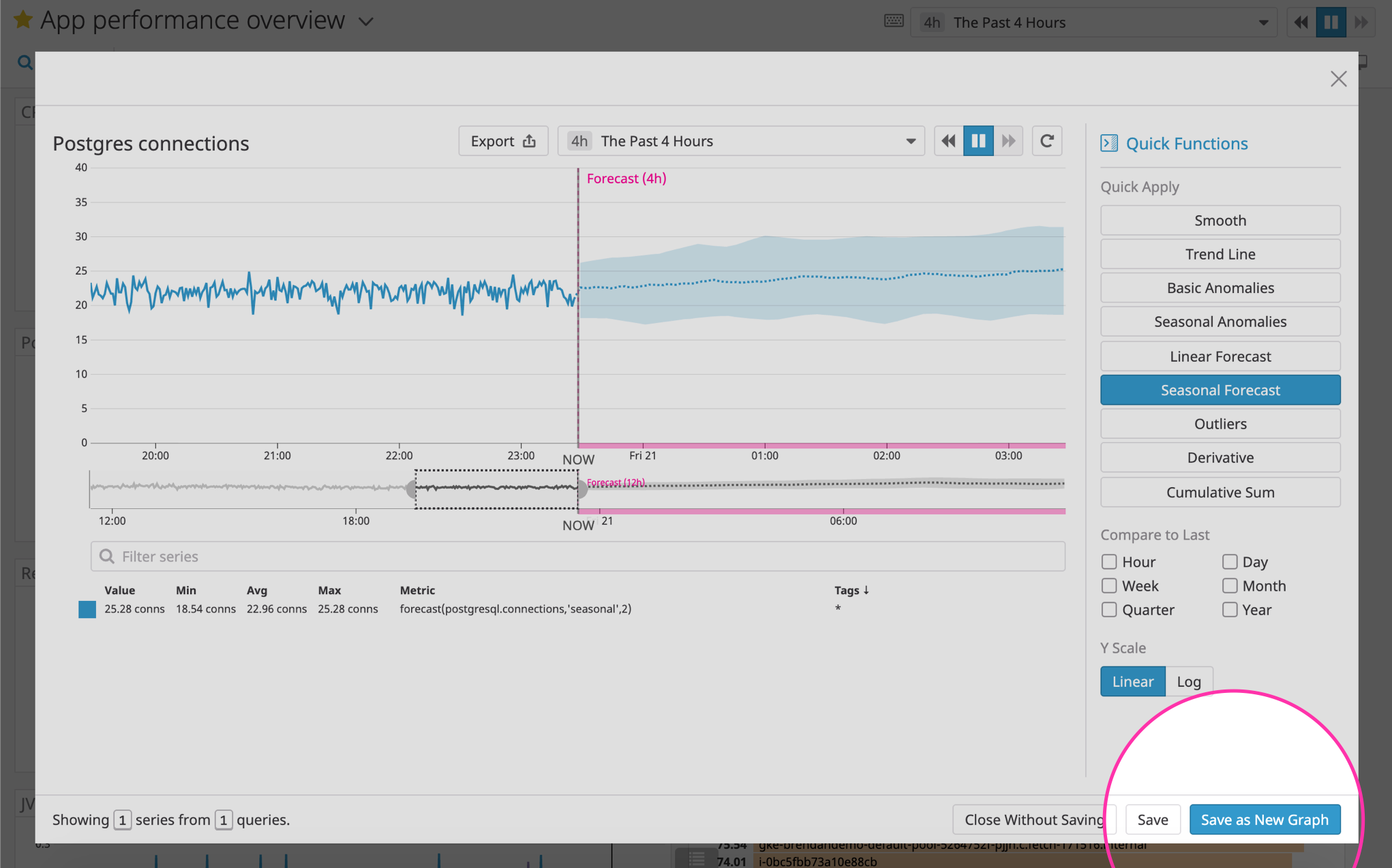The image size is (1392, 868).
Task: Enable the Hour comparison checkbox
Action: tap(1109, 561)
